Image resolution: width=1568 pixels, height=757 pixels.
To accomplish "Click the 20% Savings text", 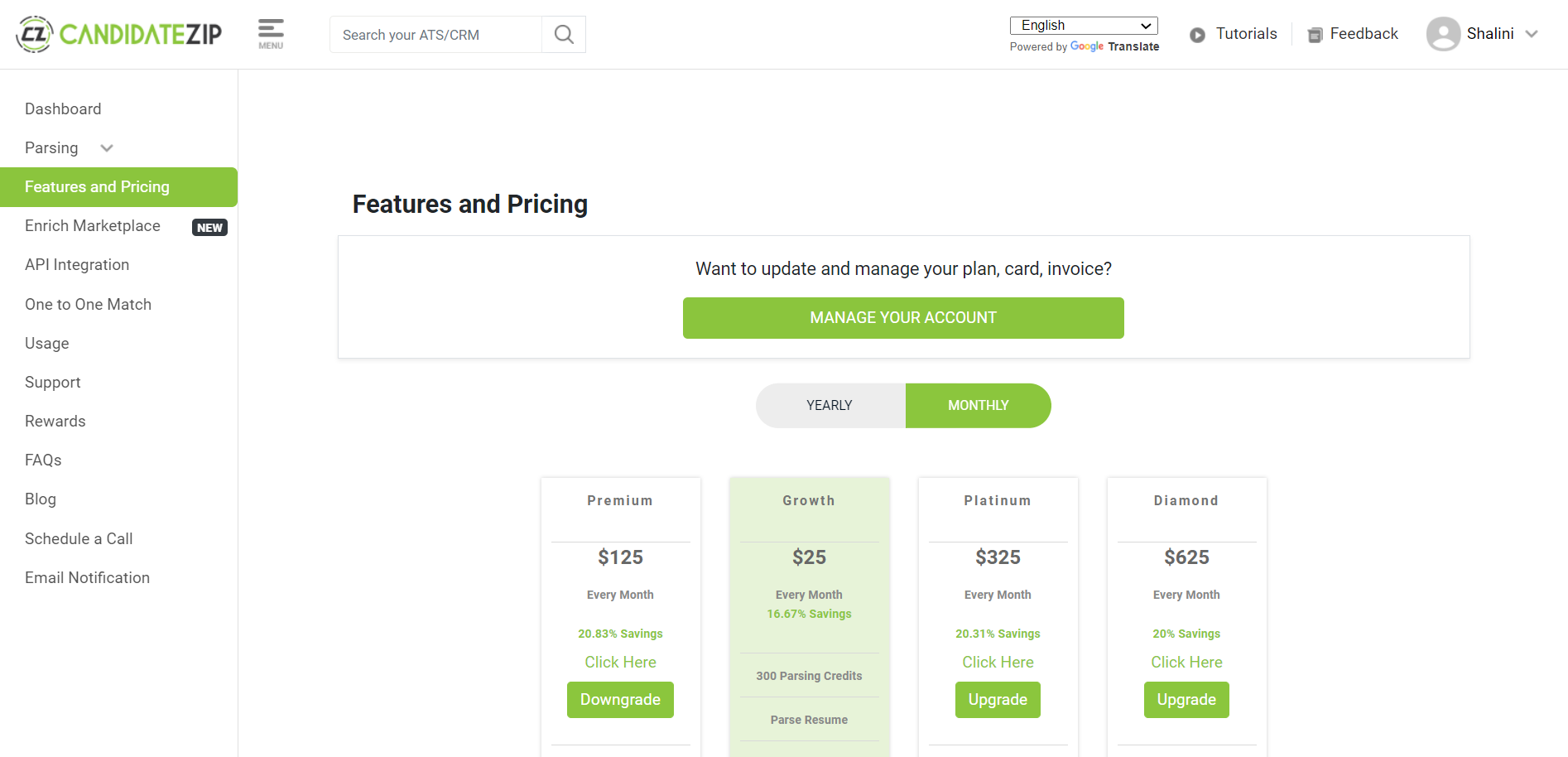I will (x=1186, y=634).
